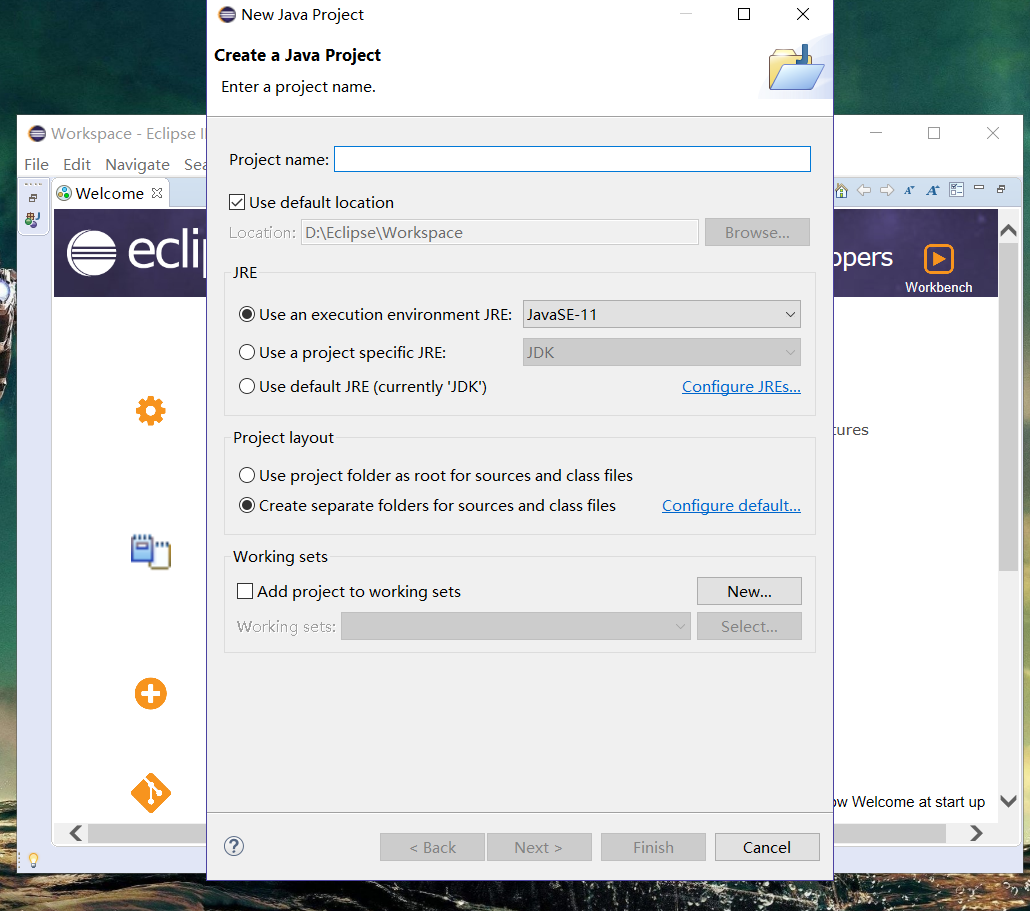
Task: Select Use default JRE radio button
Action: (x=247, y=386)
